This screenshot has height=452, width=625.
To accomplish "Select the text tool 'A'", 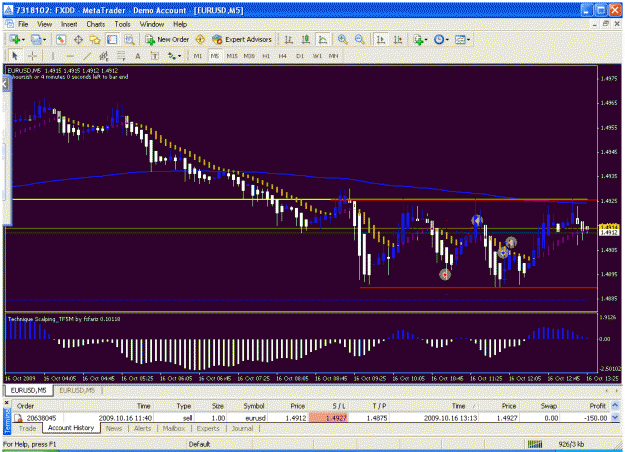I will click(x=138, y=56).
